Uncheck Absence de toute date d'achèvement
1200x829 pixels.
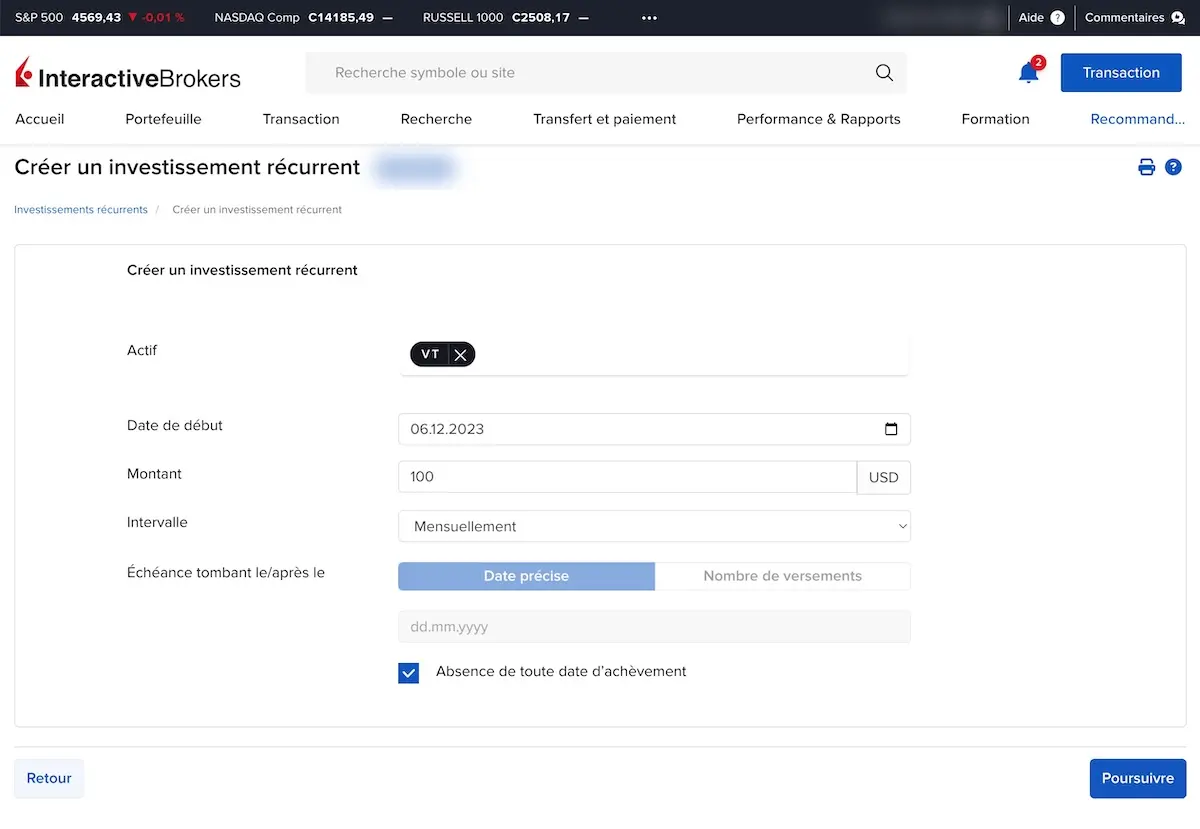click(x=409, y=673)
